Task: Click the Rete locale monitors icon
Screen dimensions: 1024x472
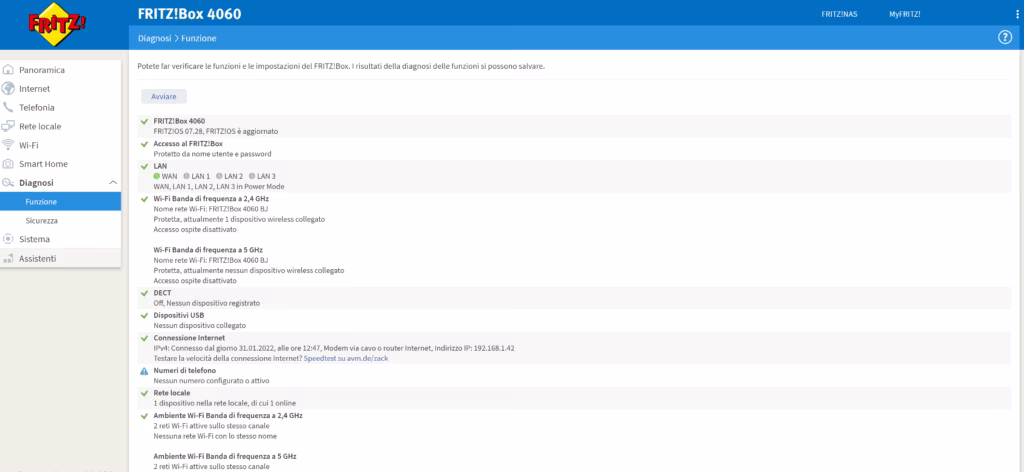Action: pyautogui.click(x=8, y=127)
